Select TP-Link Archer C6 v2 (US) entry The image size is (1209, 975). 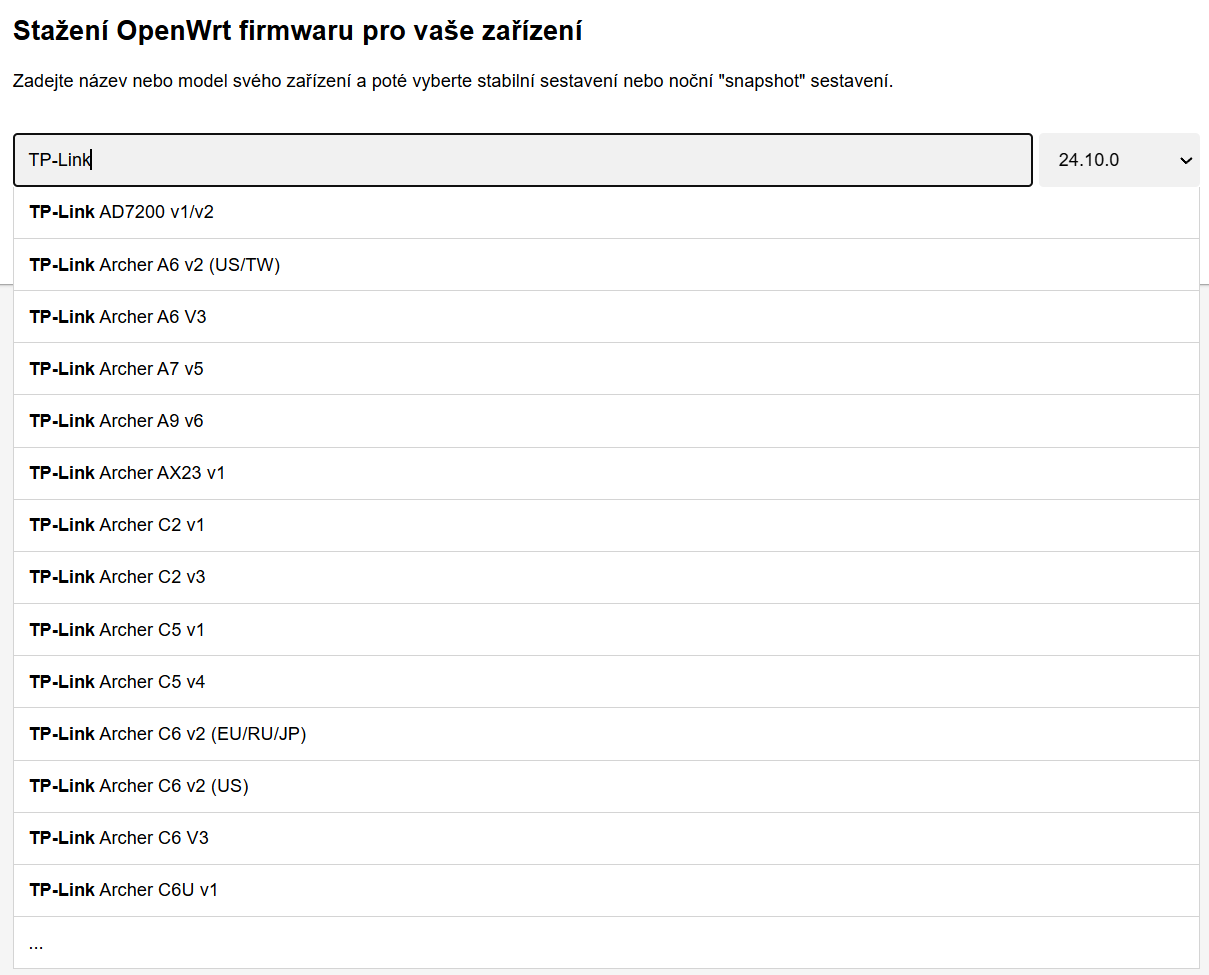coord(139,786)
